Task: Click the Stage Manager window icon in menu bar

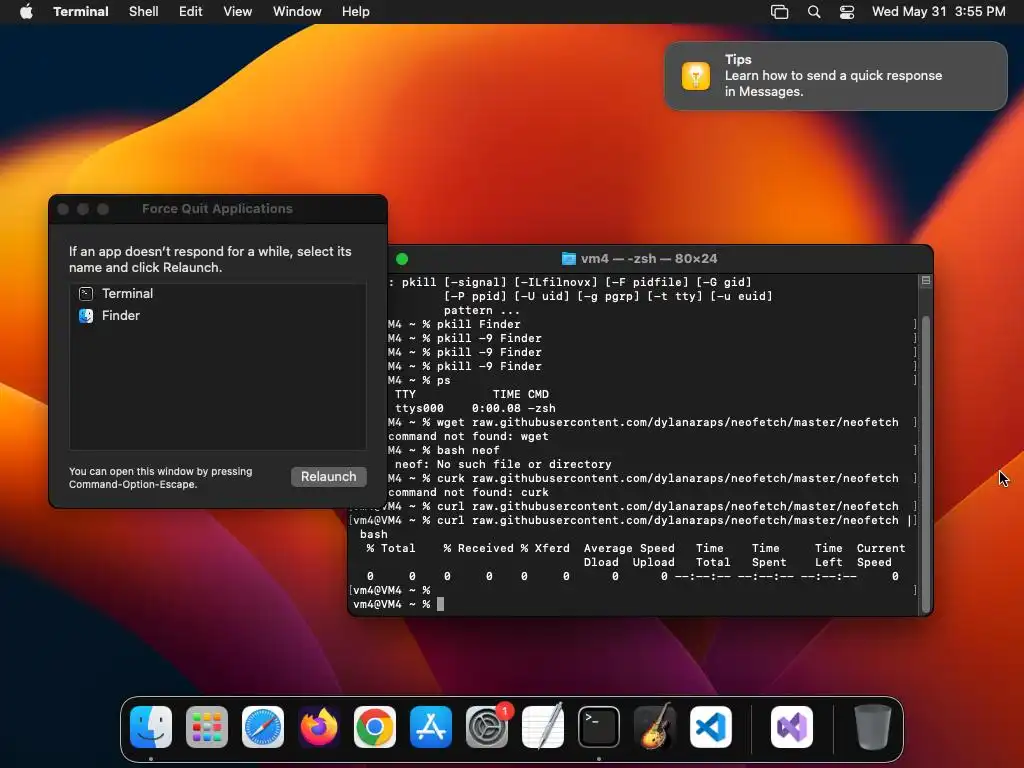Action: (779, 12)
